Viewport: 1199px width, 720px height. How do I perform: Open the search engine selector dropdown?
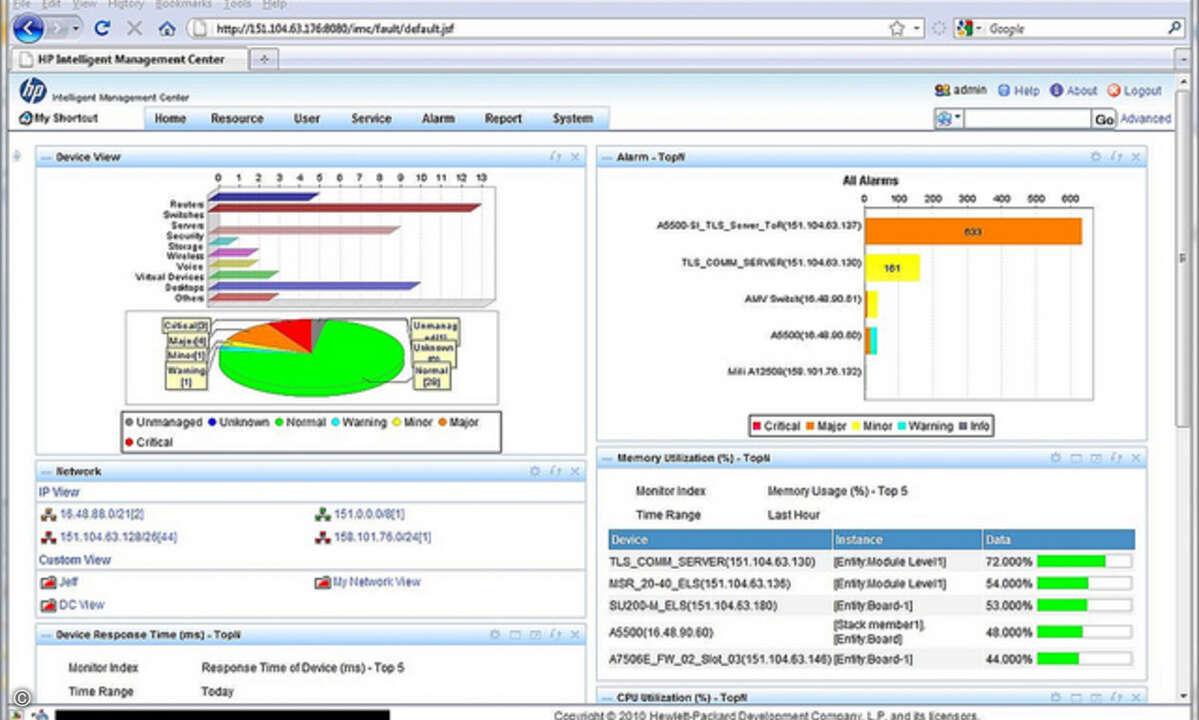click(x=969, y=28)
